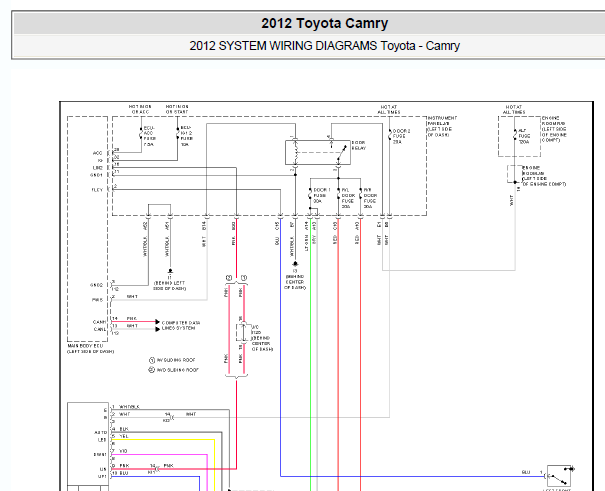Click the 'PWS' terminal label

[98, 300]
